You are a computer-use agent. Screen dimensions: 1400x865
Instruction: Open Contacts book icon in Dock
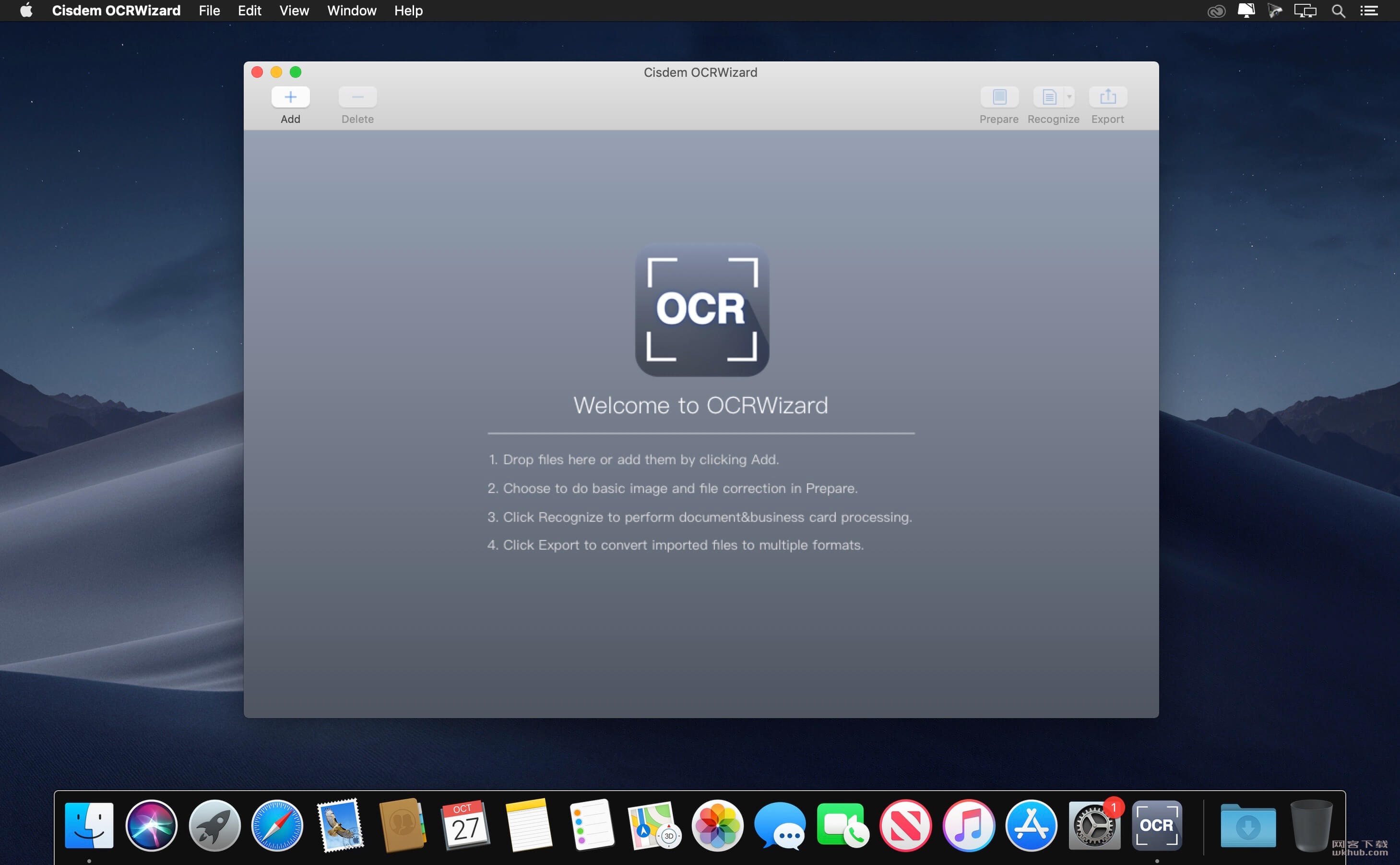(x=403, y=826)
